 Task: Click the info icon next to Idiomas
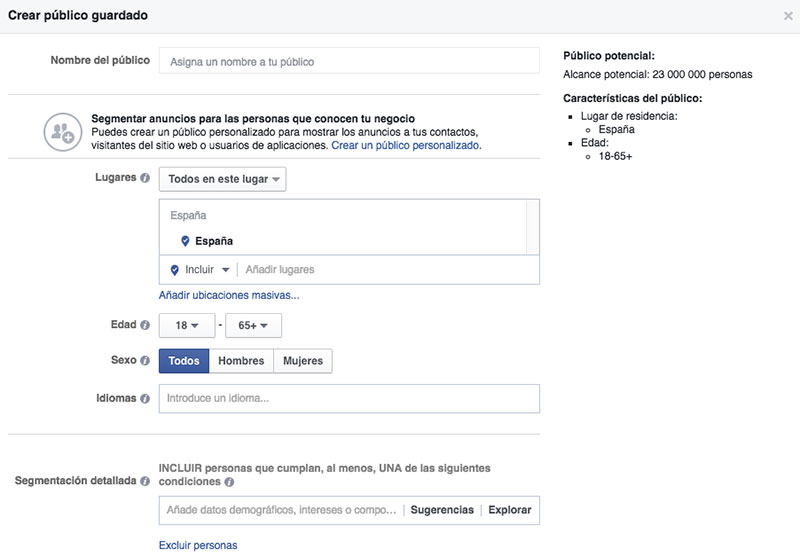coord(145,398)
